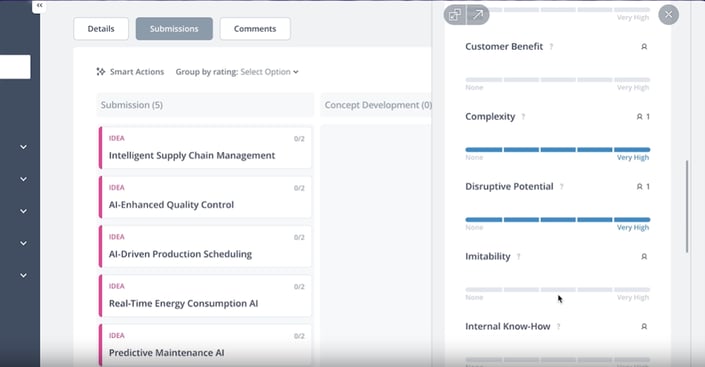Open the rating panel in a new window via the arrow icon

(478, 15)
